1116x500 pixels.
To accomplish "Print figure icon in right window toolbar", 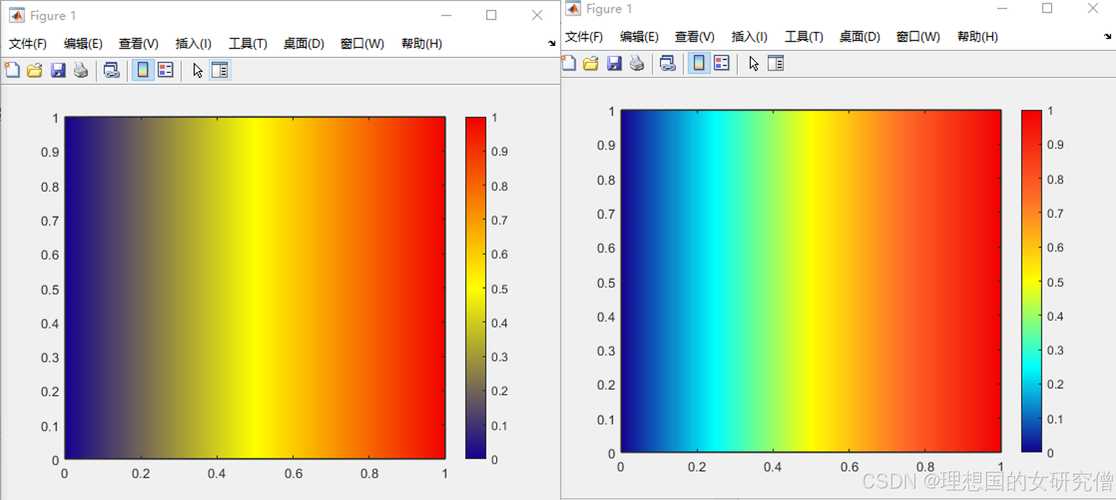I will 636,63.
